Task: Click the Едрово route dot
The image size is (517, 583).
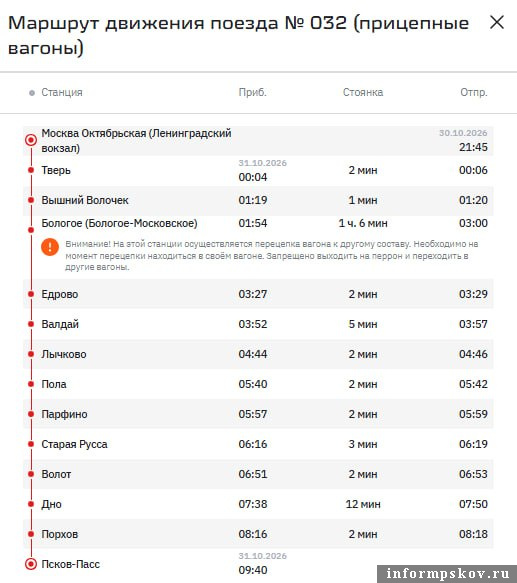Action: tap(31, 294)
